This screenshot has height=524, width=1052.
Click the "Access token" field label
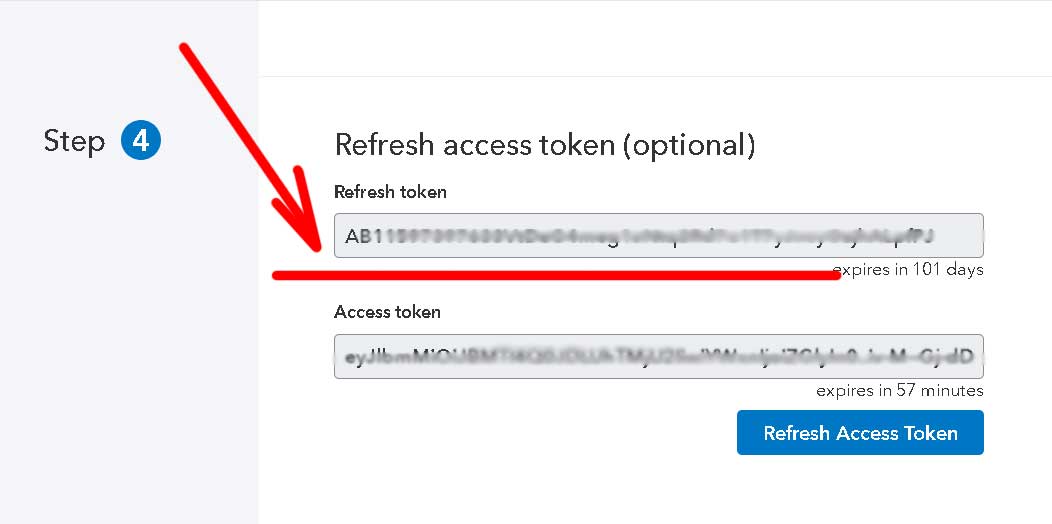coord(387,312)
